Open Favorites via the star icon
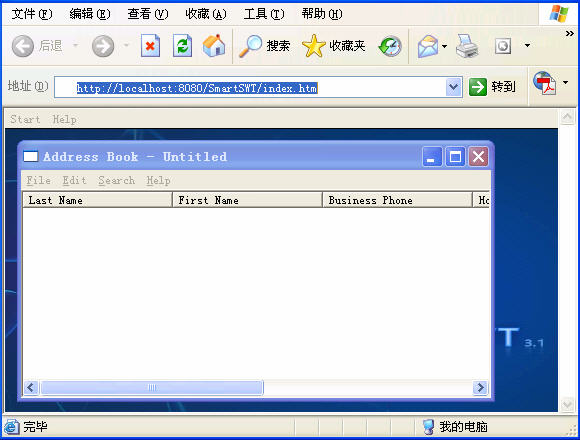The height and width of the screenshot is (440, 580). (x=314, y=46)
